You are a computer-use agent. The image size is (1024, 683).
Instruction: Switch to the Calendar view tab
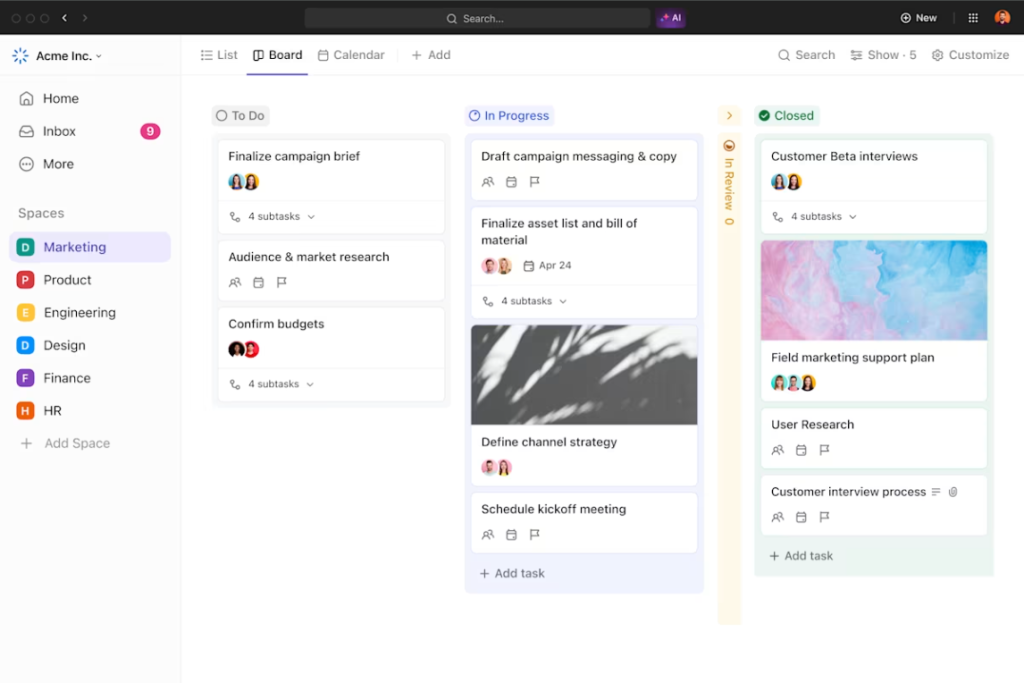[351, 55]
